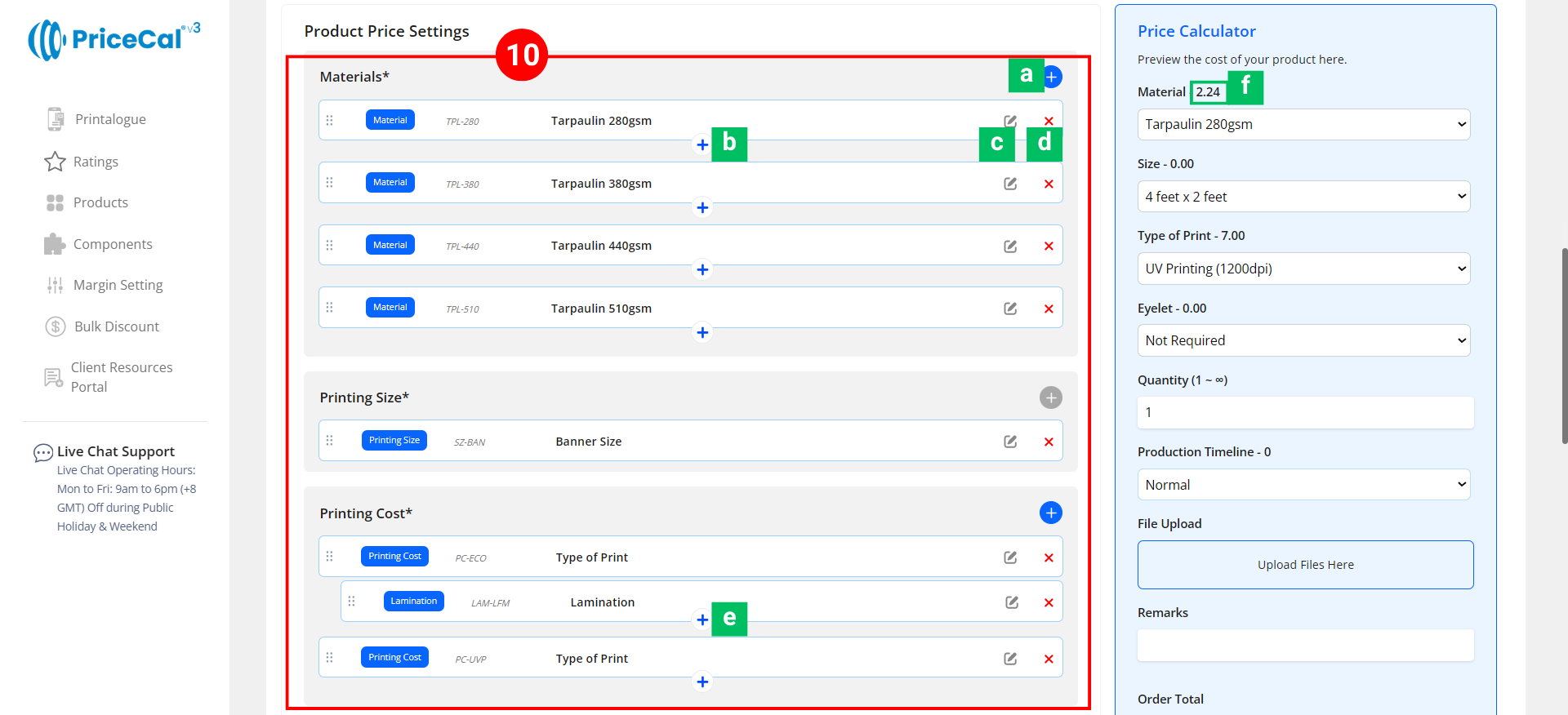Edit the Tarpaulin 380gsm material

pos(1010,184)
